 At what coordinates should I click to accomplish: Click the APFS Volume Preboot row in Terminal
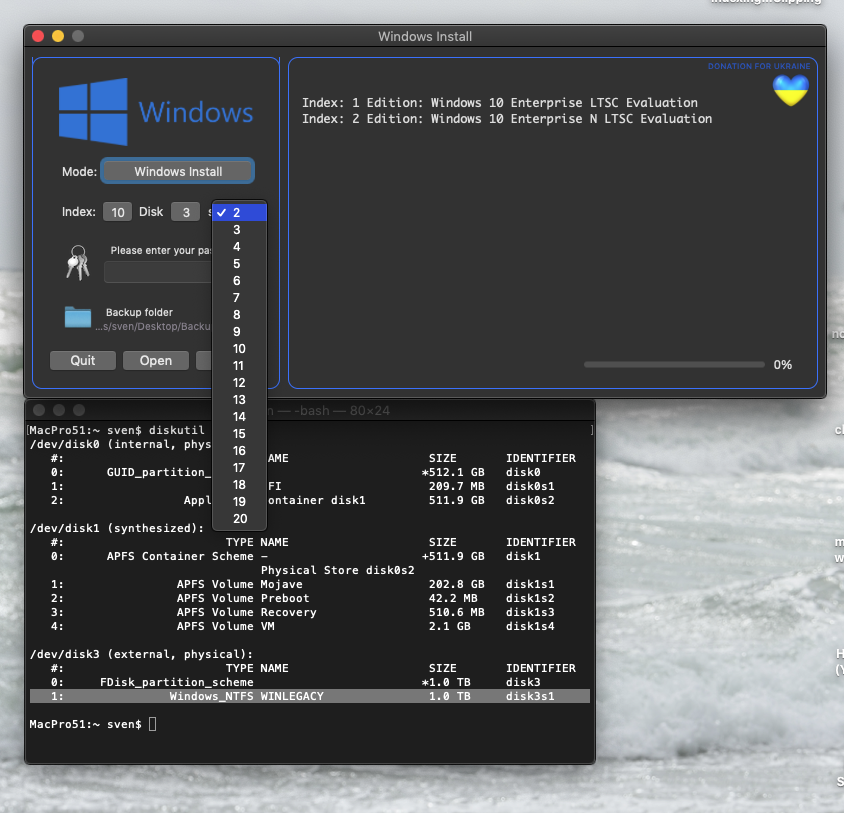point(310,598)
